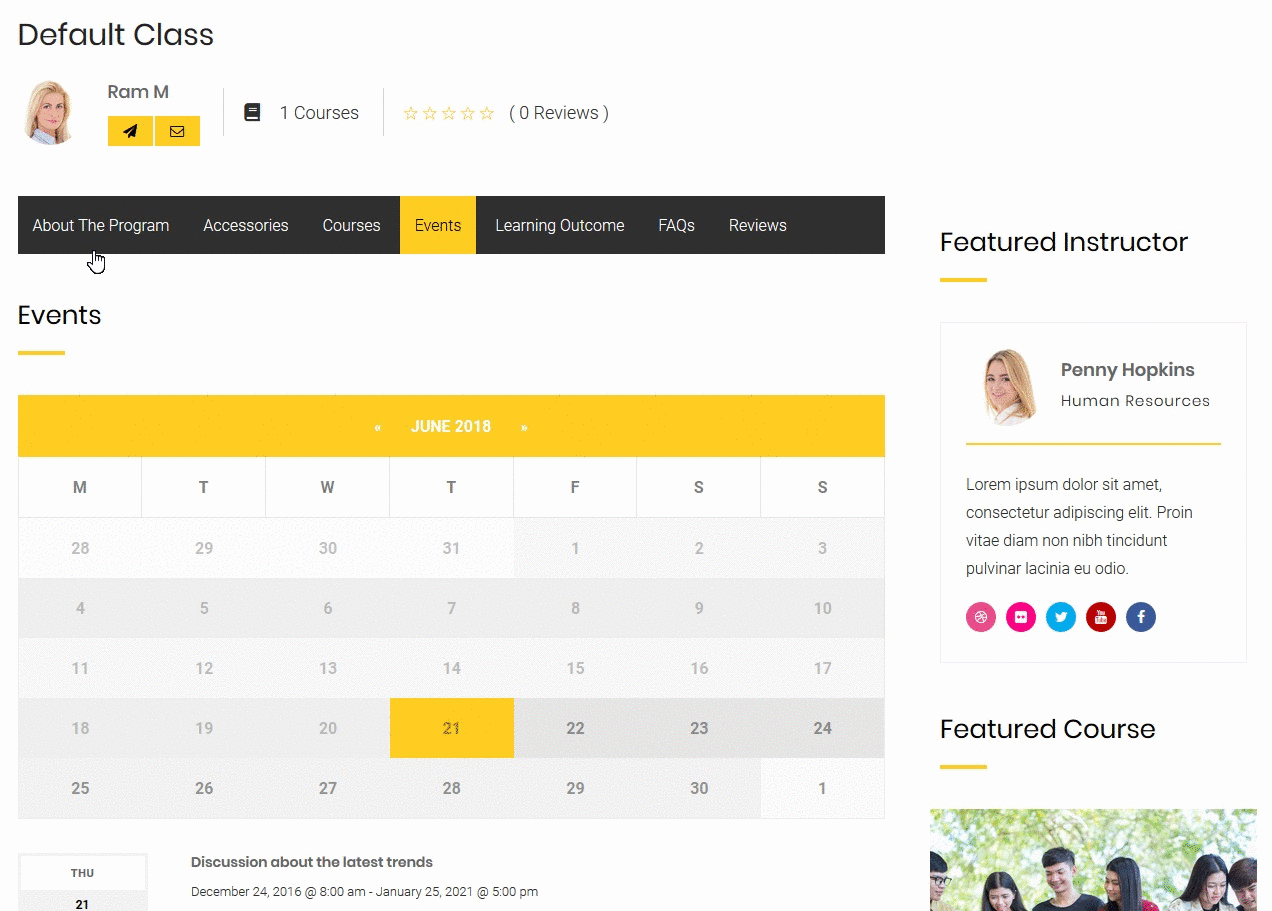This screenshot has height=911, width=1272.
Task: Open the Reviews tab
Action: (758, 225)
